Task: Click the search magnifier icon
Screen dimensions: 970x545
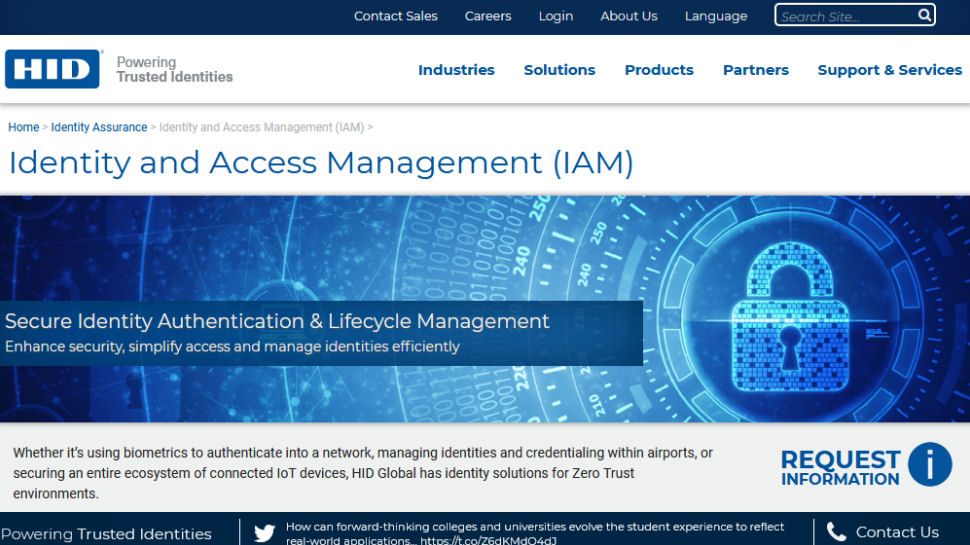Action: coord(924,15)
